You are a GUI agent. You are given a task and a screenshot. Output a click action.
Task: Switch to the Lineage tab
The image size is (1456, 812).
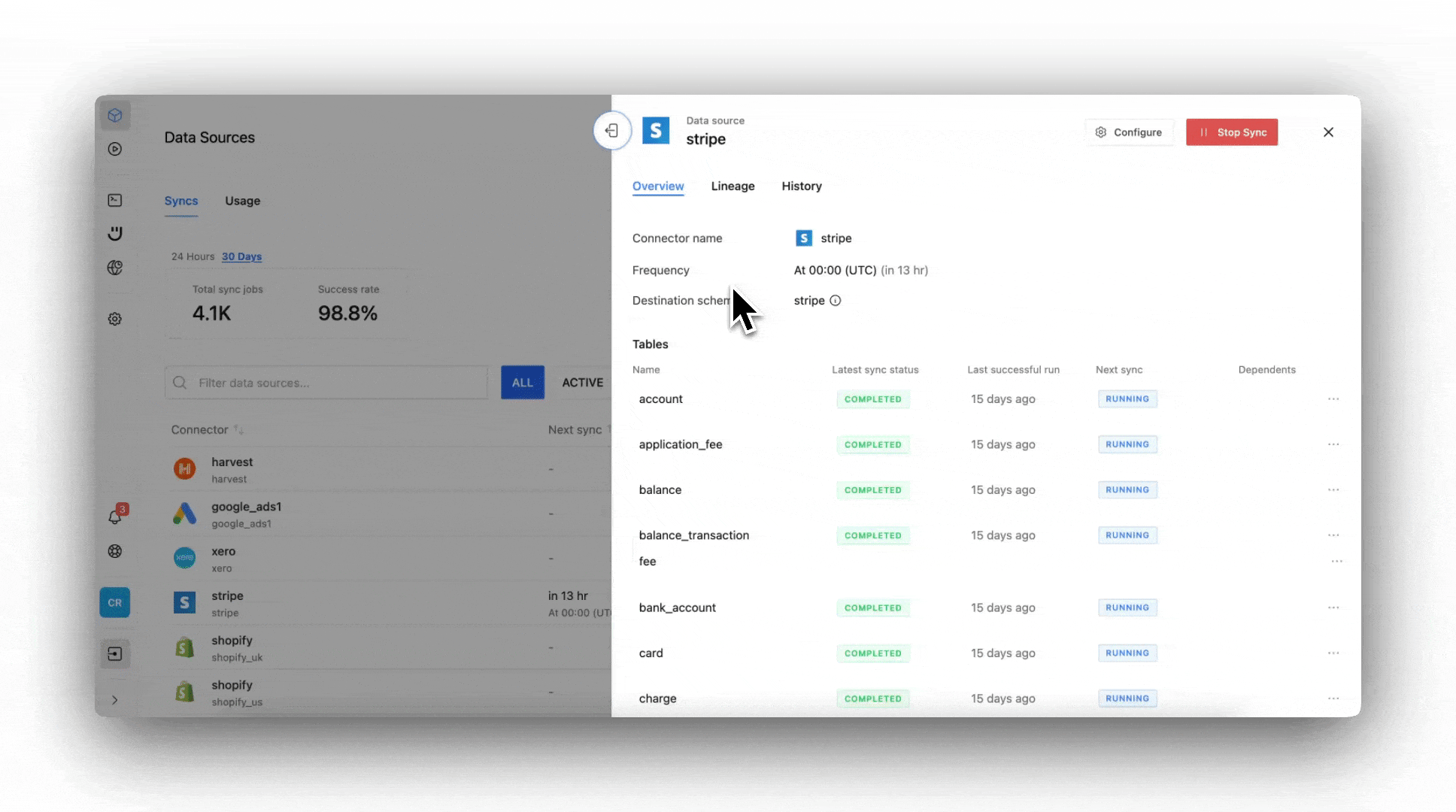click(x=733, y=186)
